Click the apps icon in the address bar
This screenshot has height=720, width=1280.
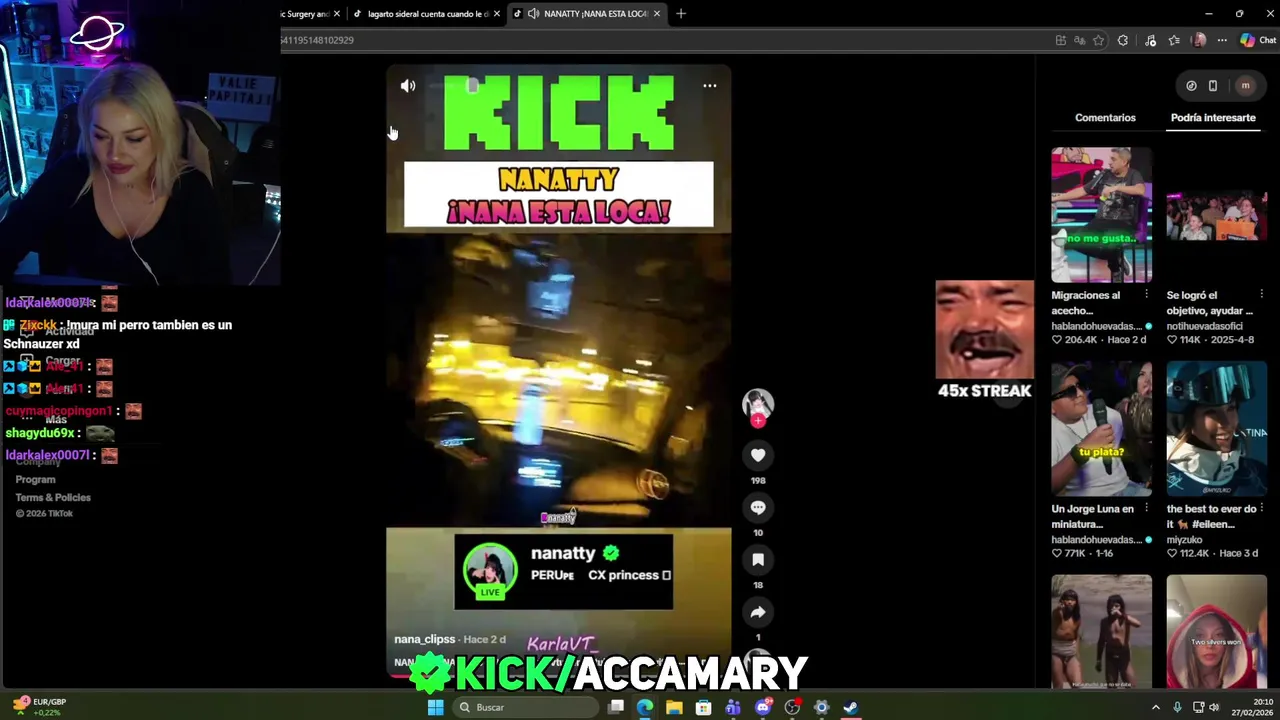[x=1060, y=40]
